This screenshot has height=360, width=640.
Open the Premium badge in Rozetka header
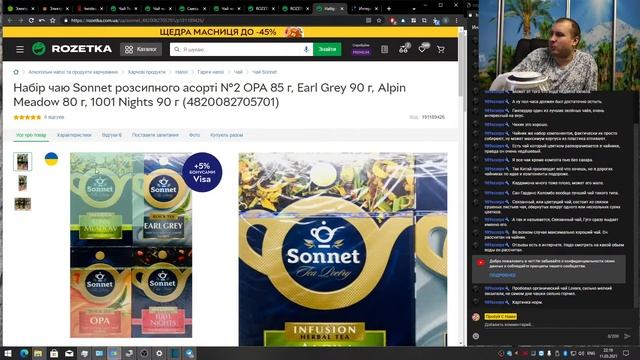361,52
